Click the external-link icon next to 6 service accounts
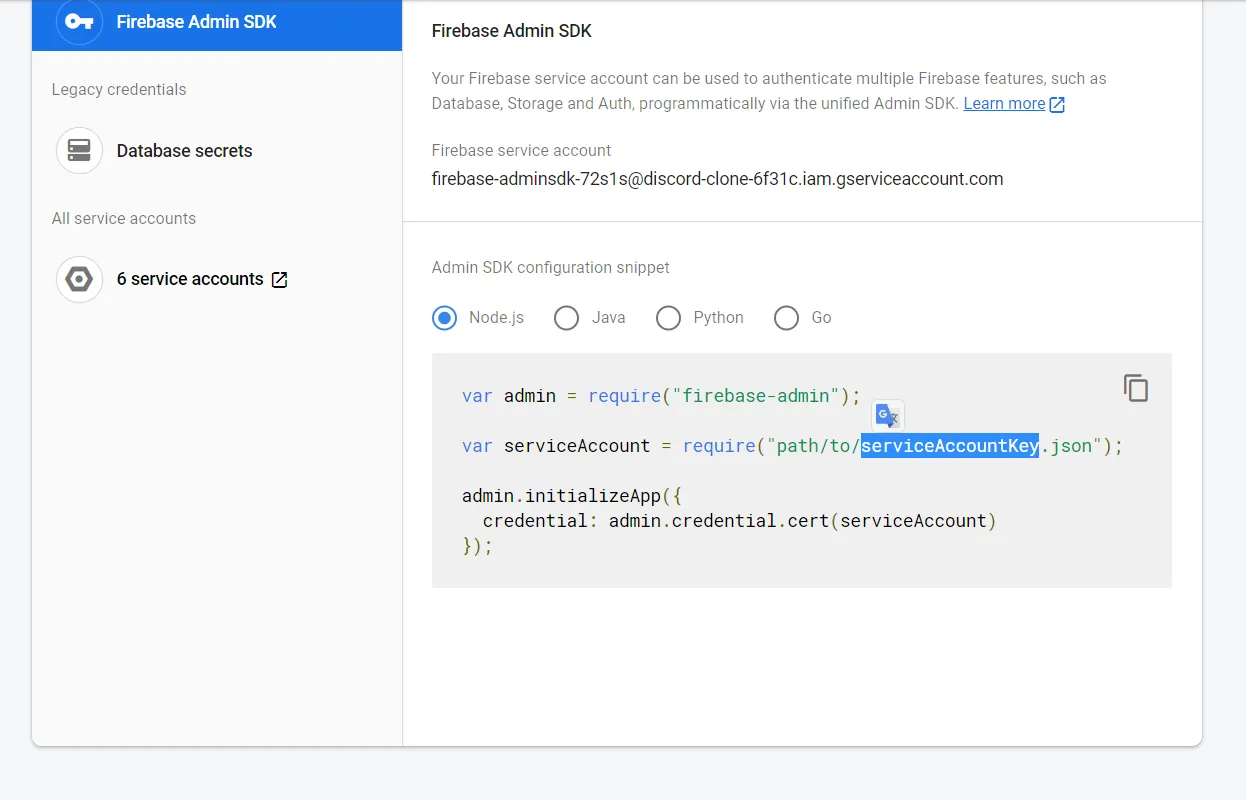 [x=280, y=280]
